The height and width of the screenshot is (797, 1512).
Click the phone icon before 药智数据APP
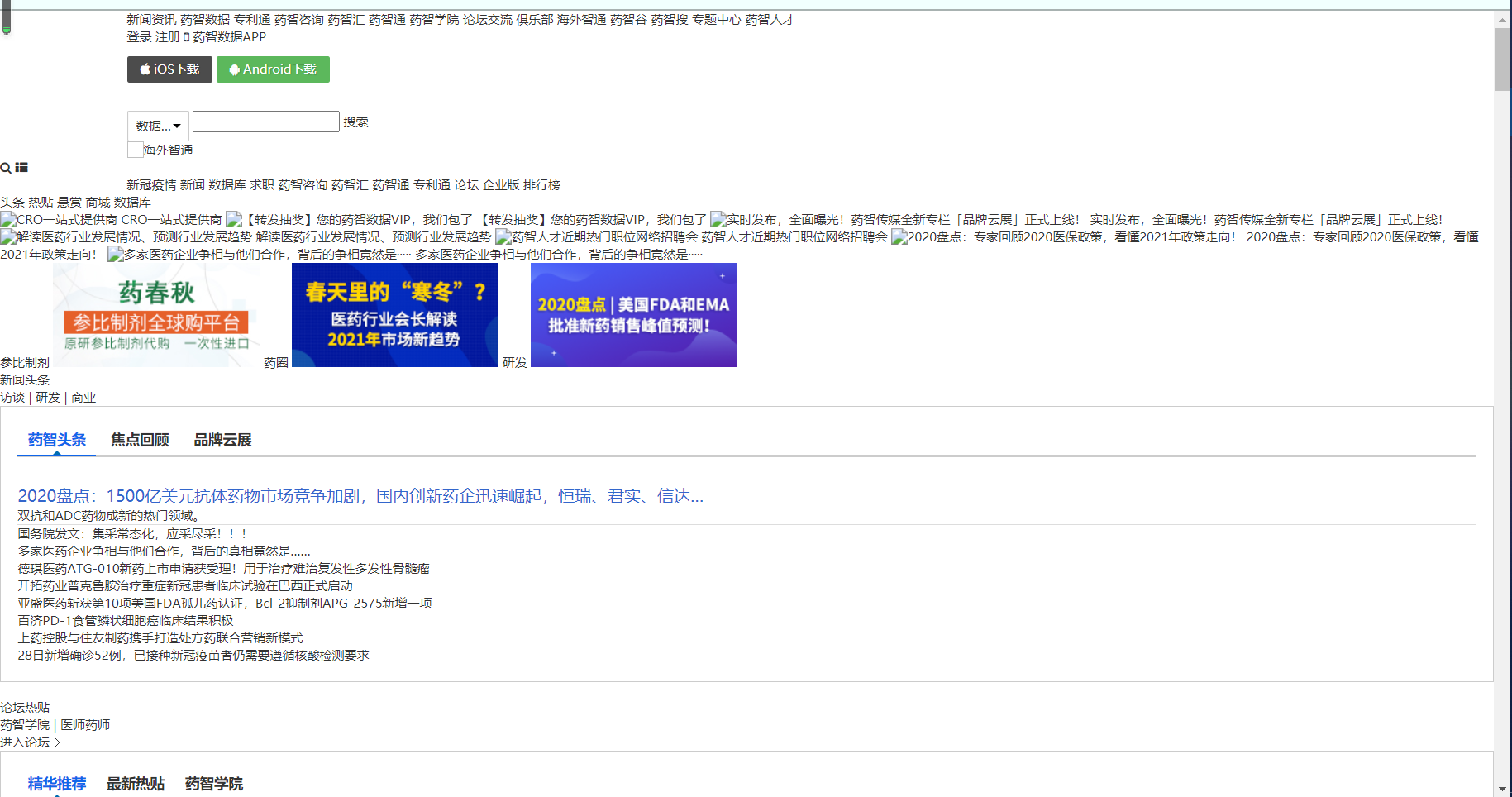(x=187, y=37)
